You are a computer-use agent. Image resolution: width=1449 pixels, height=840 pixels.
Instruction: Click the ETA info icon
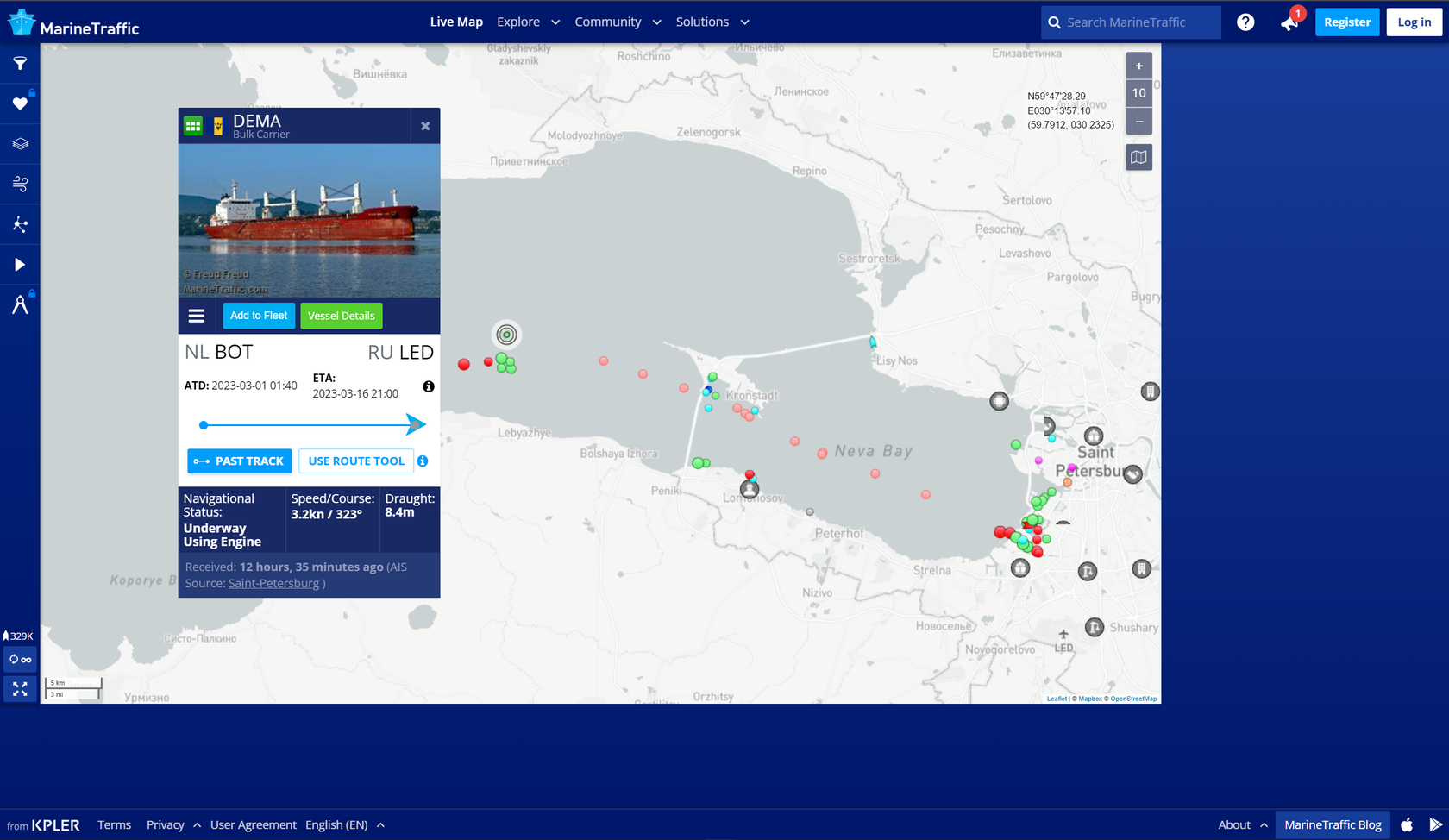(x=429, y=386)
